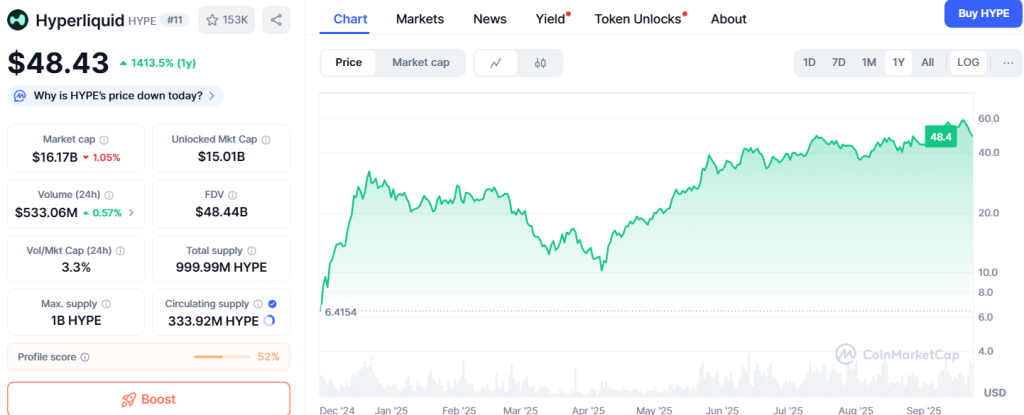Screen dimensions: 1024x415
Task: Click the Market cap info icon
Action: [x=104, y=140]
